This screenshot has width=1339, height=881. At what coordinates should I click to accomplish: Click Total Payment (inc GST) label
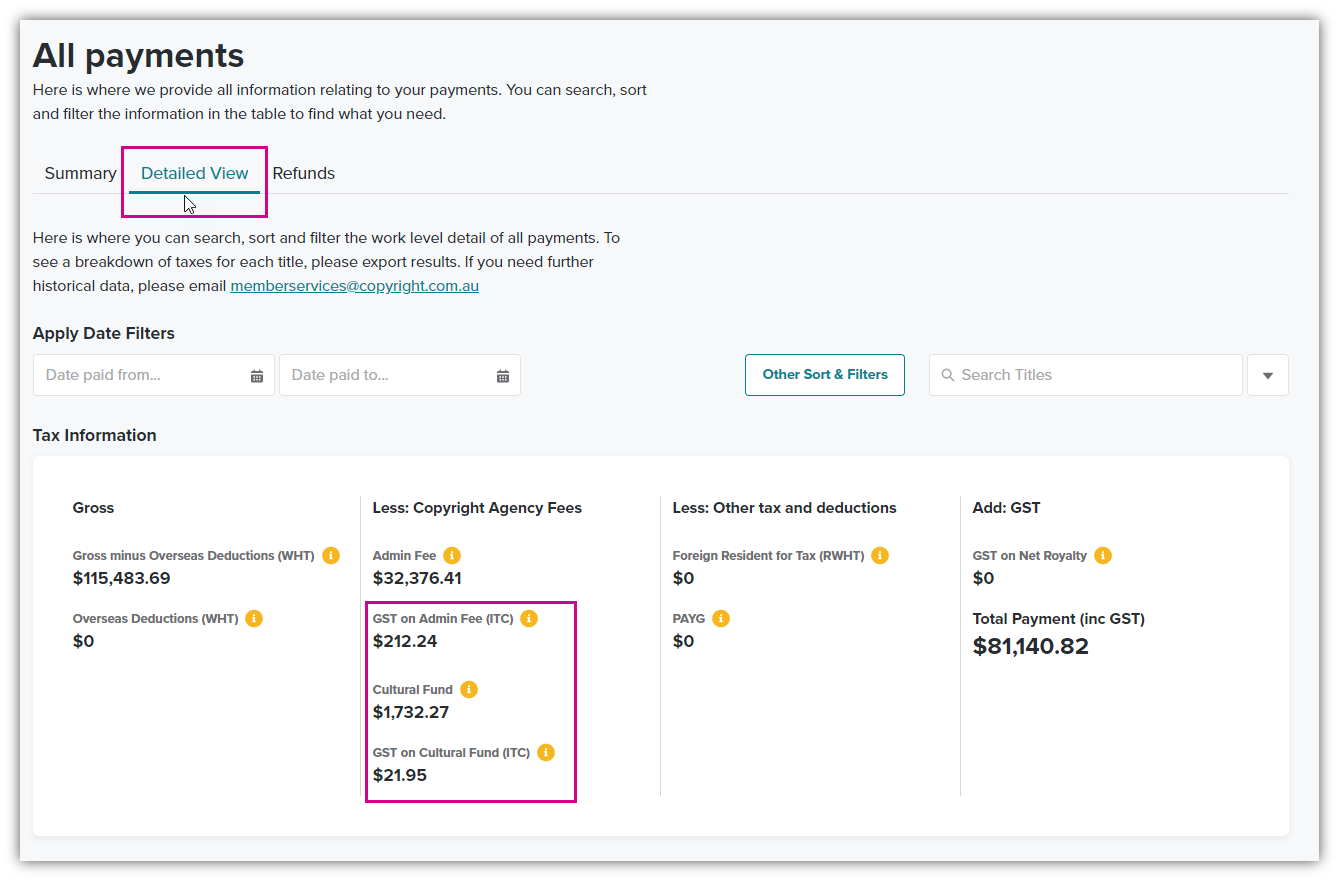tap(1059, 618)
